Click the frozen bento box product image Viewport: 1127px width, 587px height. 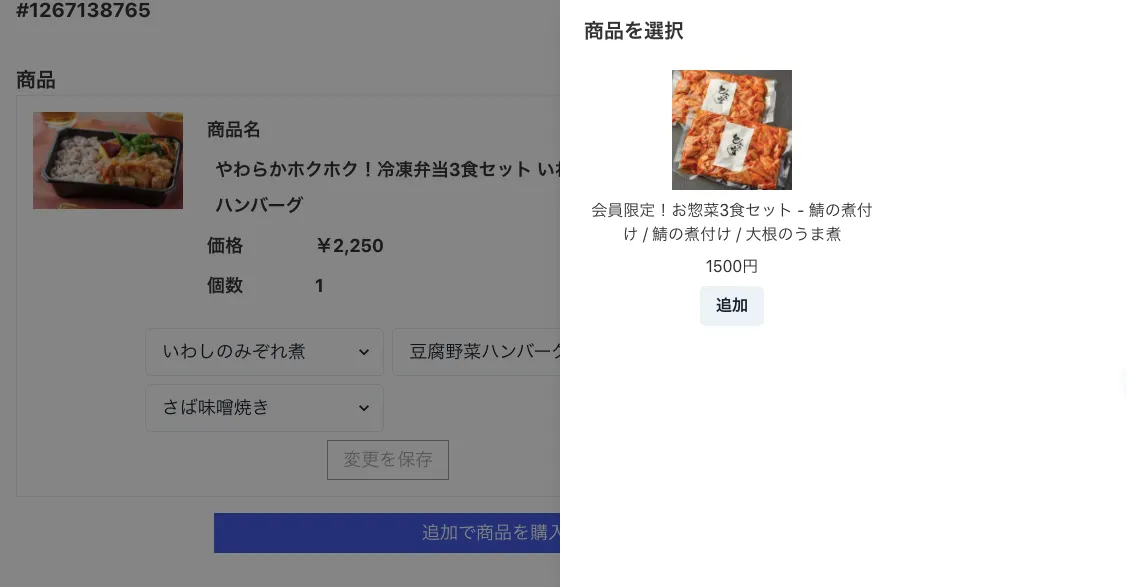(108, 160)
